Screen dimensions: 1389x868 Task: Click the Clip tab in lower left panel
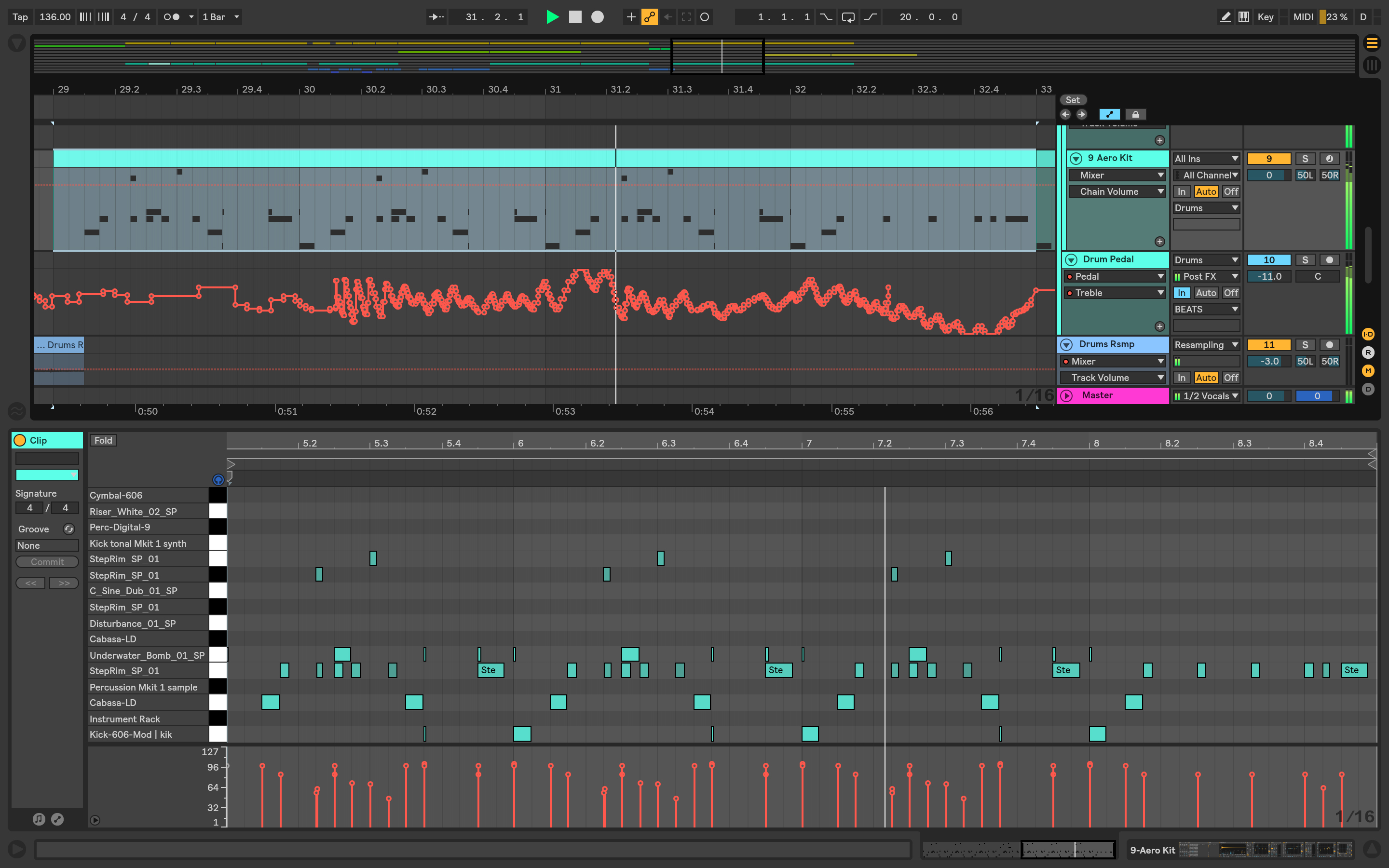pyautogui.click(x=46, y=440)
